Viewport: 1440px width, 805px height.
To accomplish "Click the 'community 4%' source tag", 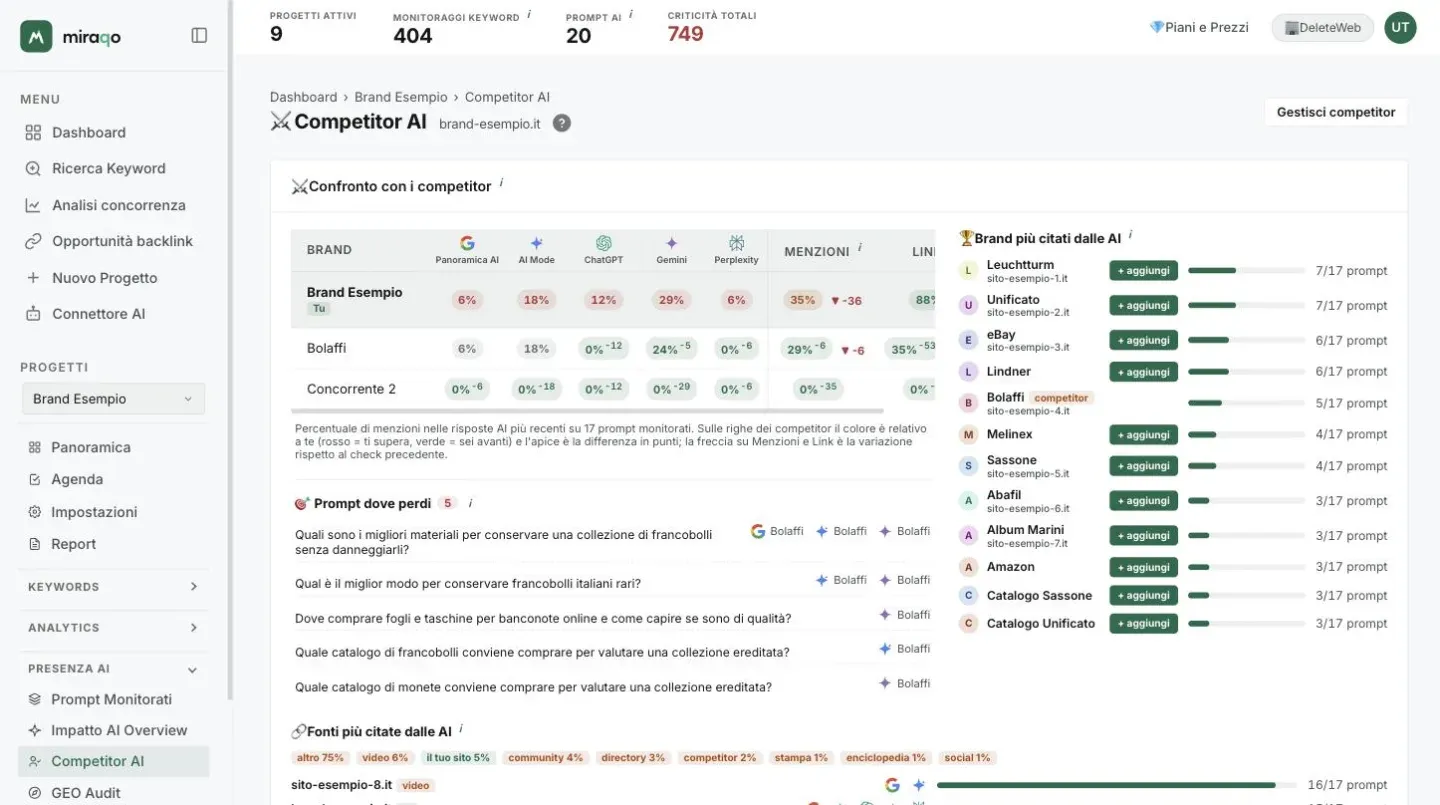I will tap(545, 758).
